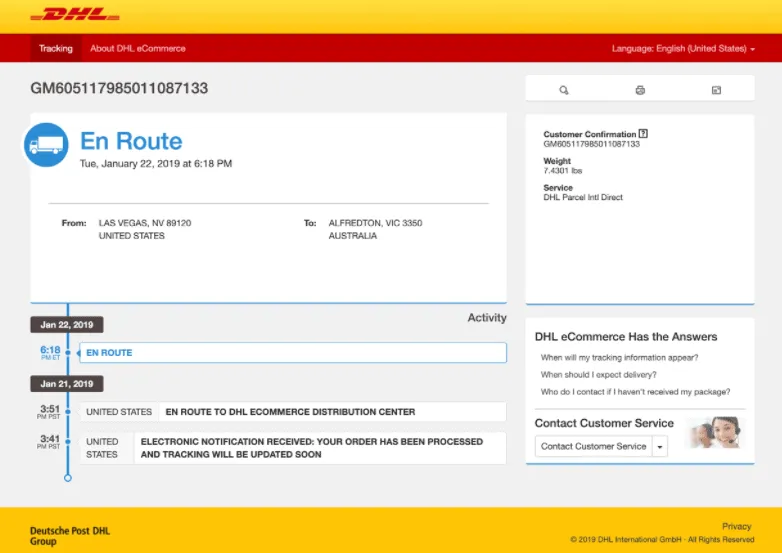Click the 'Deutsche Post DHL Group' footer logo
This screenshot has width=782, height=553.
point(70,536)
